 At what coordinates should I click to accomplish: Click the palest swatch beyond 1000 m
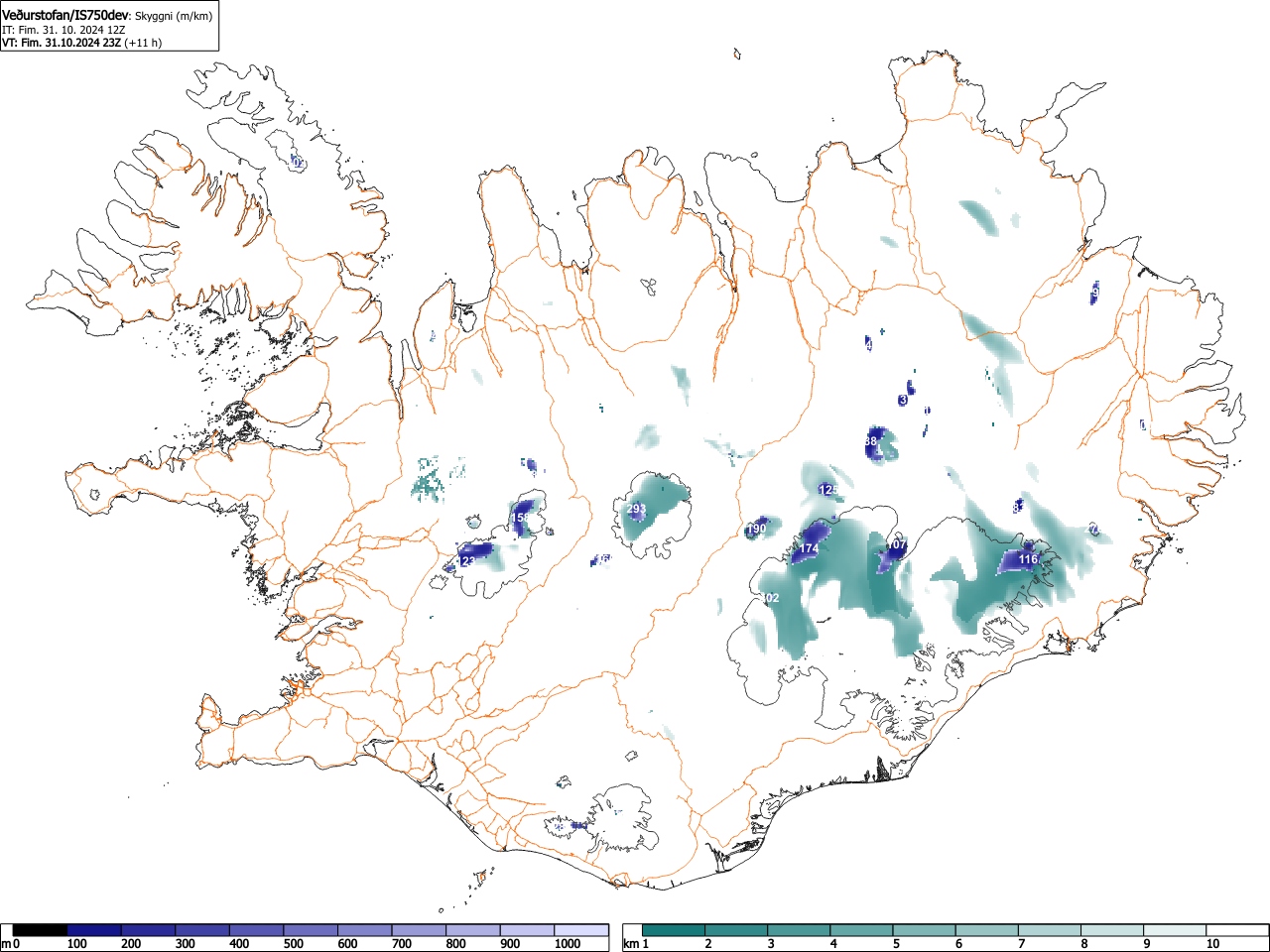coord(581,930)
